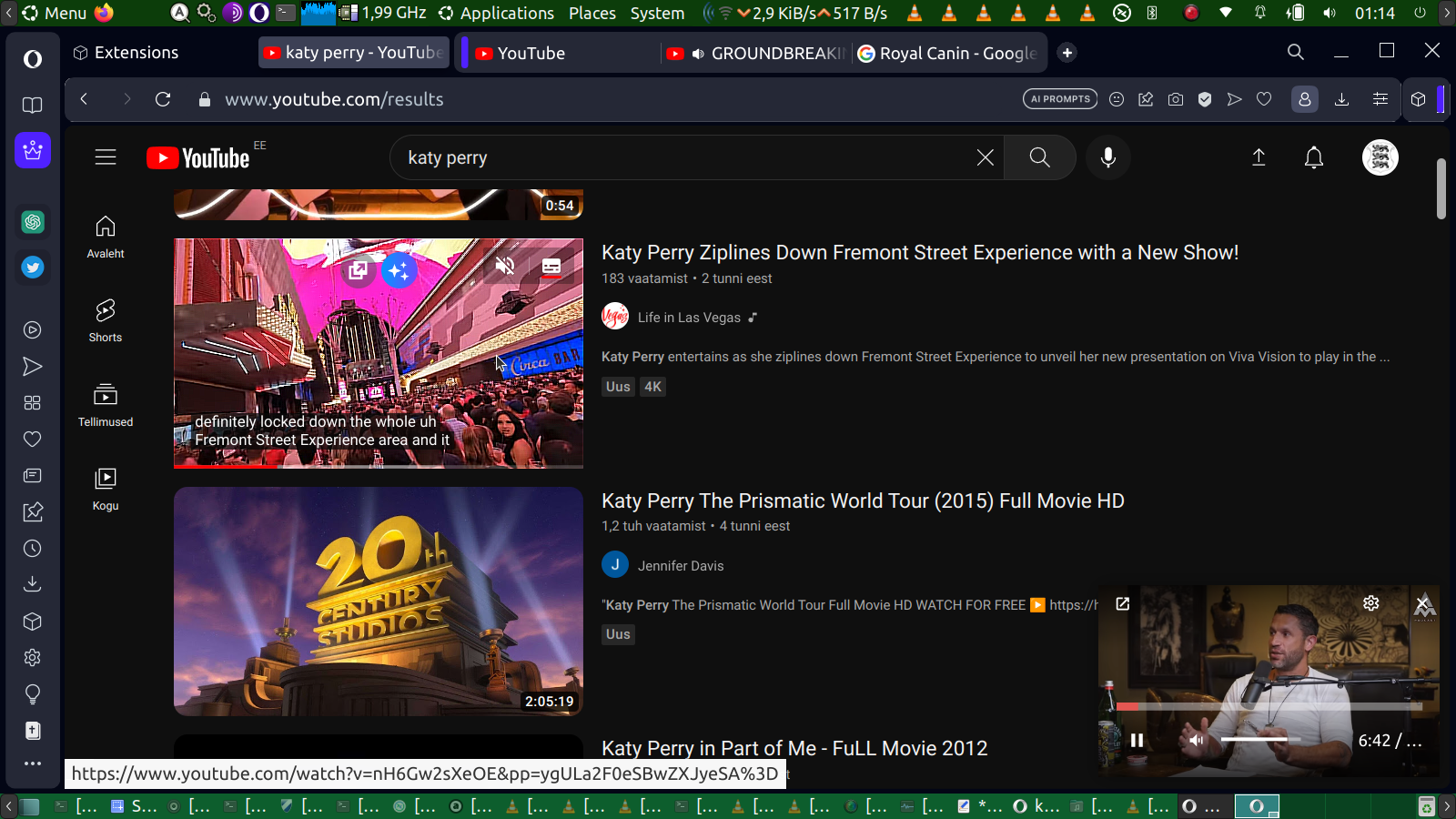The width and height of the screenshot is (1456, 819).
Task: Open the system volume control
Action: [1330, 13]
